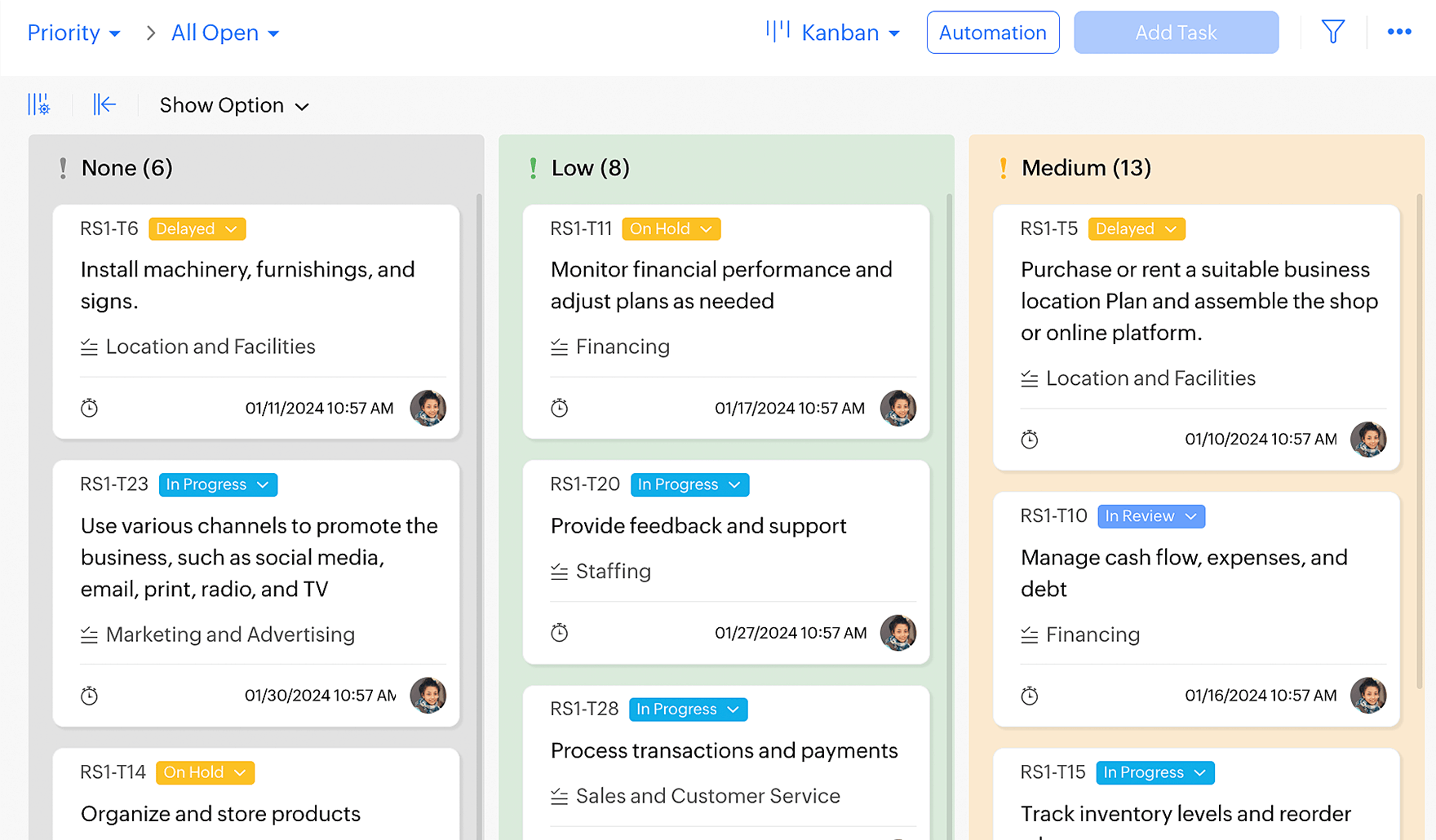Collapse all columns with the arrow icon
Viewport: 1436px width, 840px height.
point(104,104)
